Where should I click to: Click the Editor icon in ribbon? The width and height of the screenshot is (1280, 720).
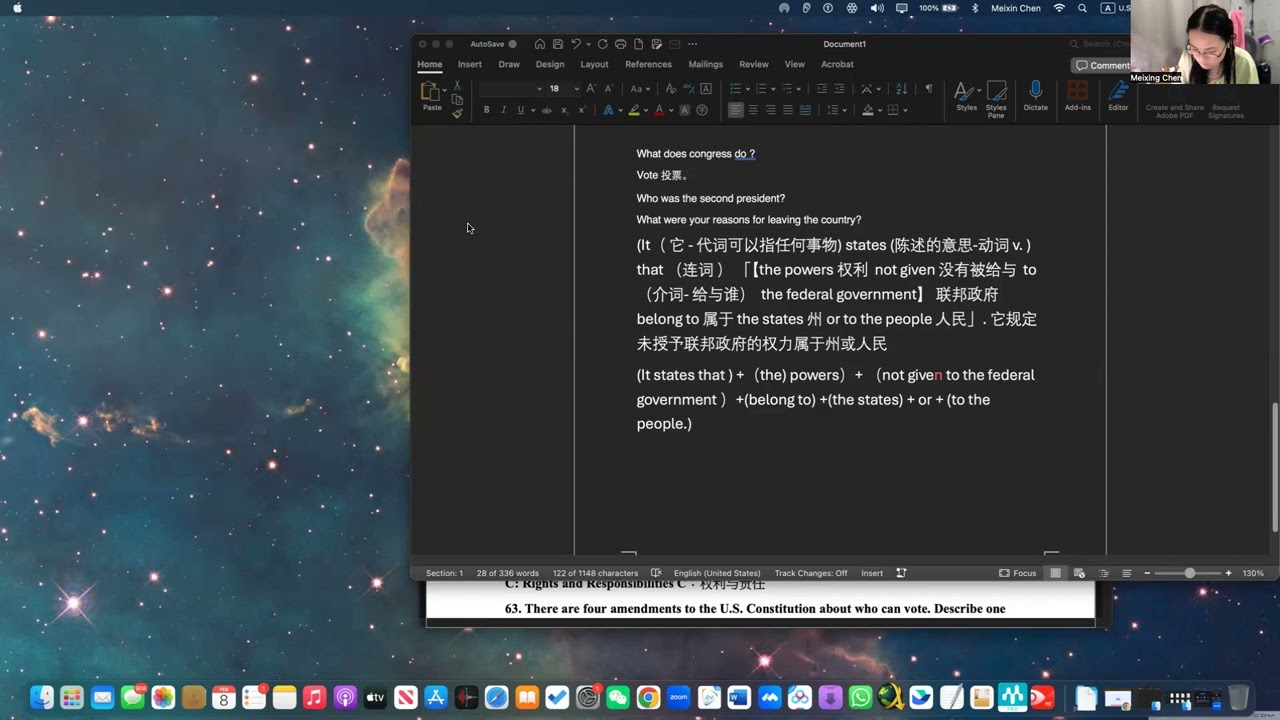[x=1118, y=96]
